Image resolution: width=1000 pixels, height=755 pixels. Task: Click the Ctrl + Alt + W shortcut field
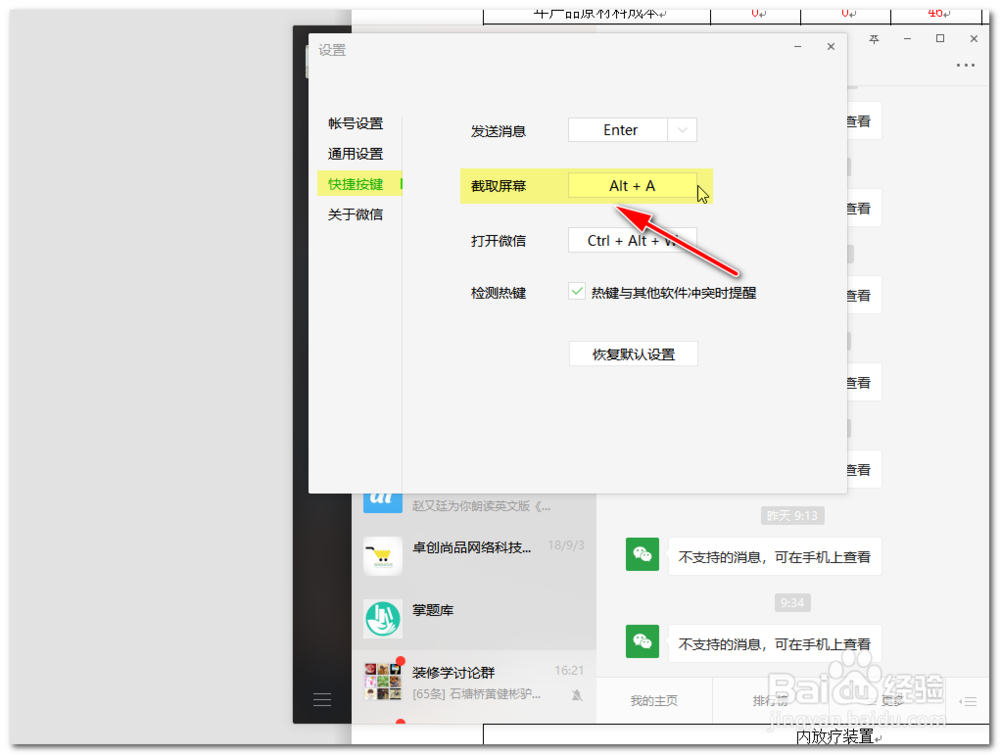coord(632,241)
